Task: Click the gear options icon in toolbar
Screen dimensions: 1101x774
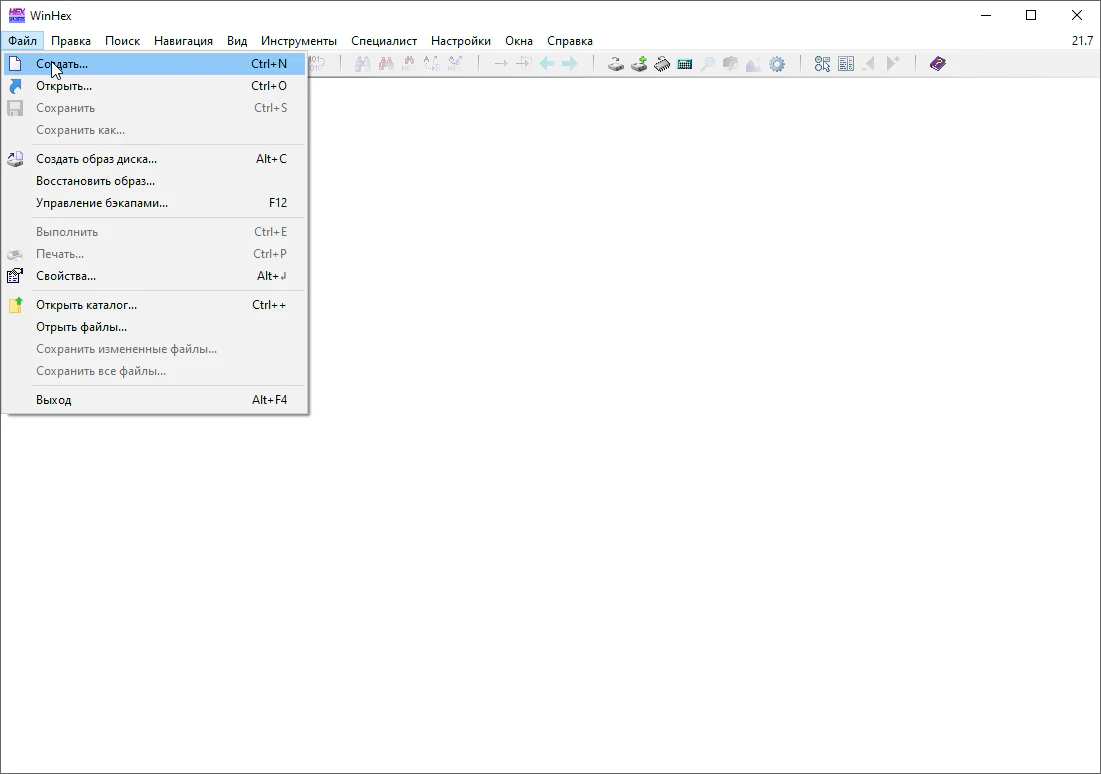Action: pyautogui.click(x=777, y=64)
